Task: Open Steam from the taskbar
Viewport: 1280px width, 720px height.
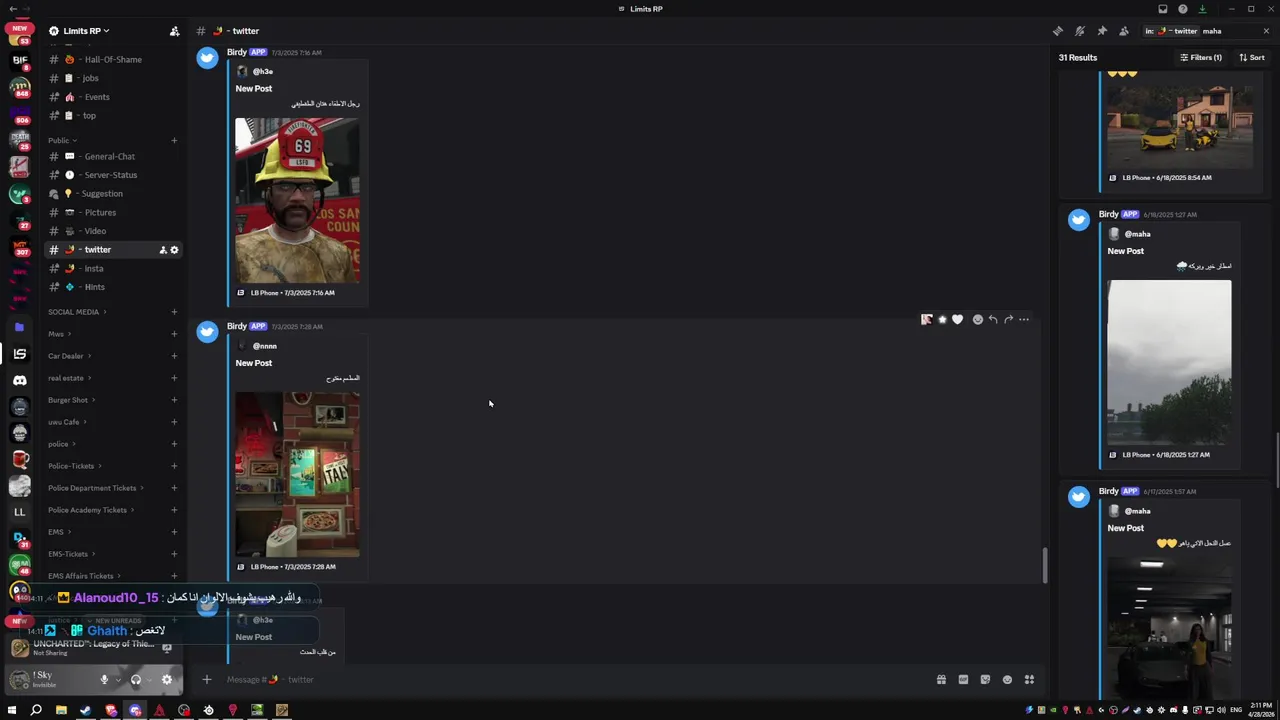Action: click(x=85, y=710)
